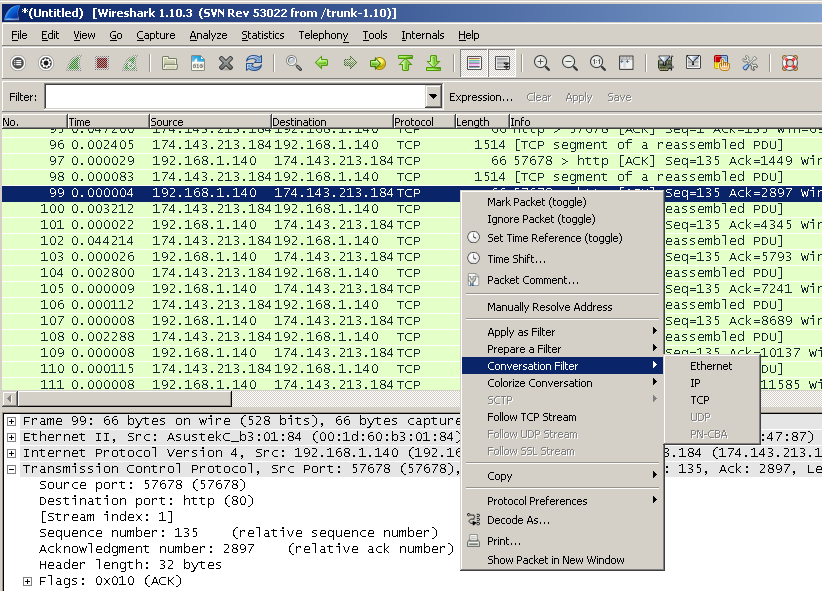Open the filter history dropdown
Viewport: 822px width, 591px height.
point(432,97)
